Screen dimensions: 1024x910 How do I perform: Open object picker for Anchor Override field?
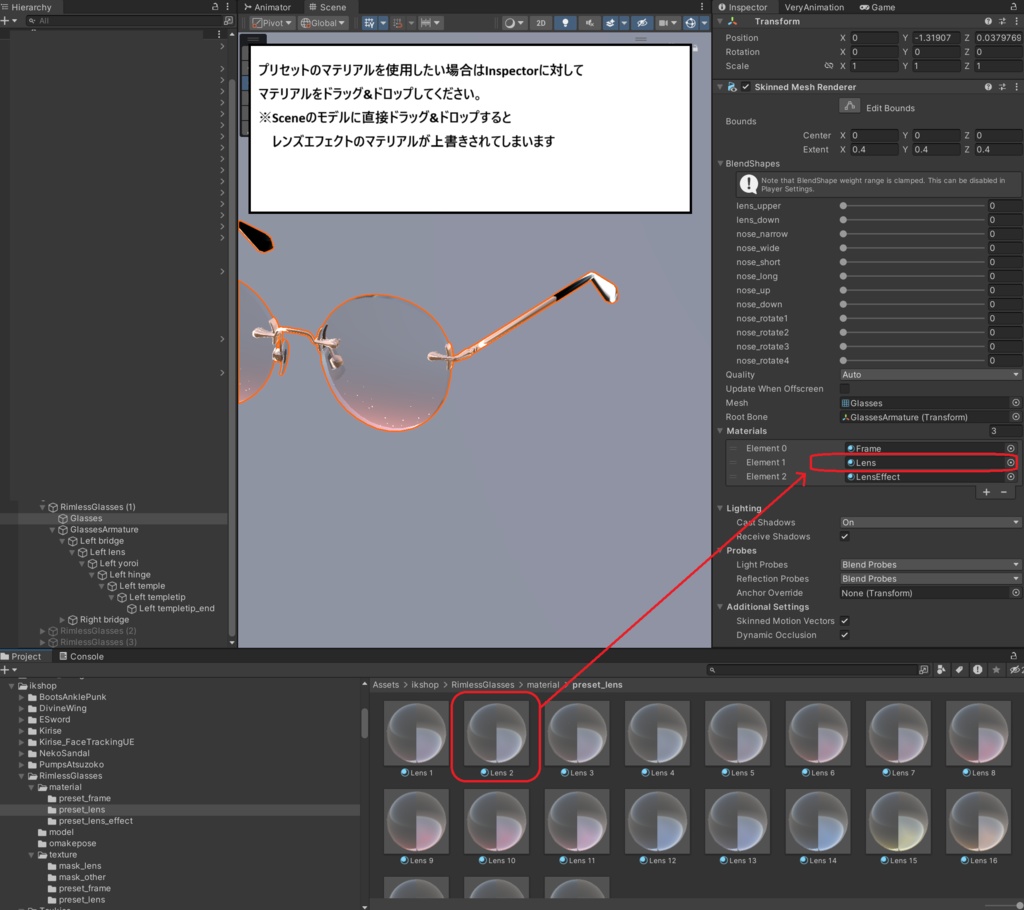point(1016,593)
